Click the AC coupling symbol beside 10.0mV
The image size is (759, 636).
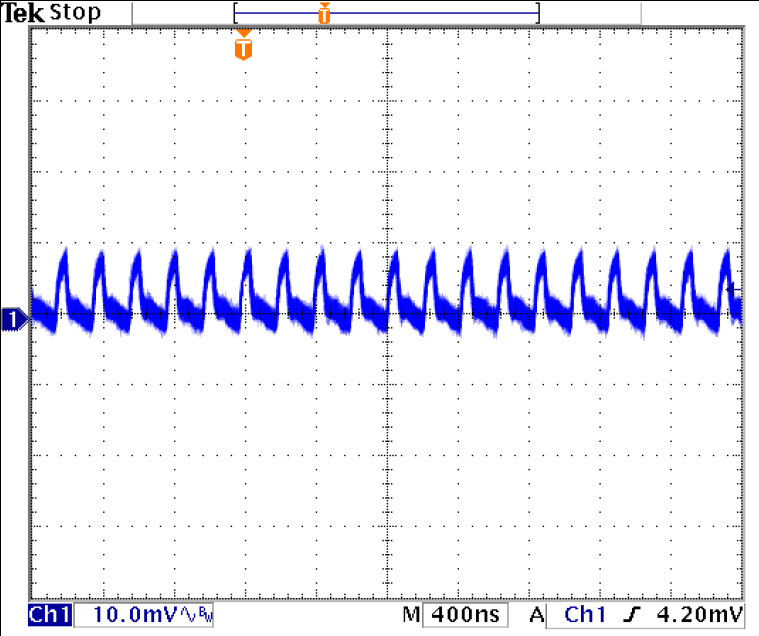188,614
